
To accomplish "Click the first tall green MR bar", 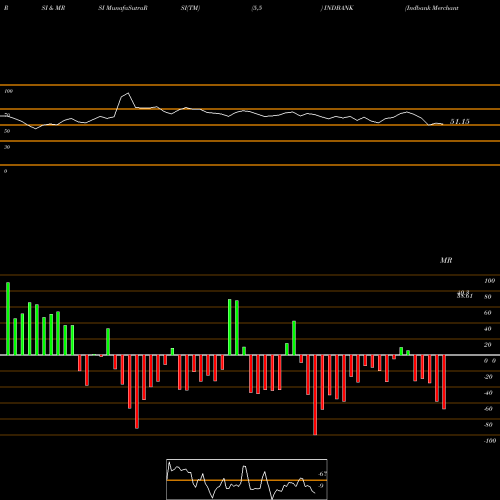I will (8, 319).
